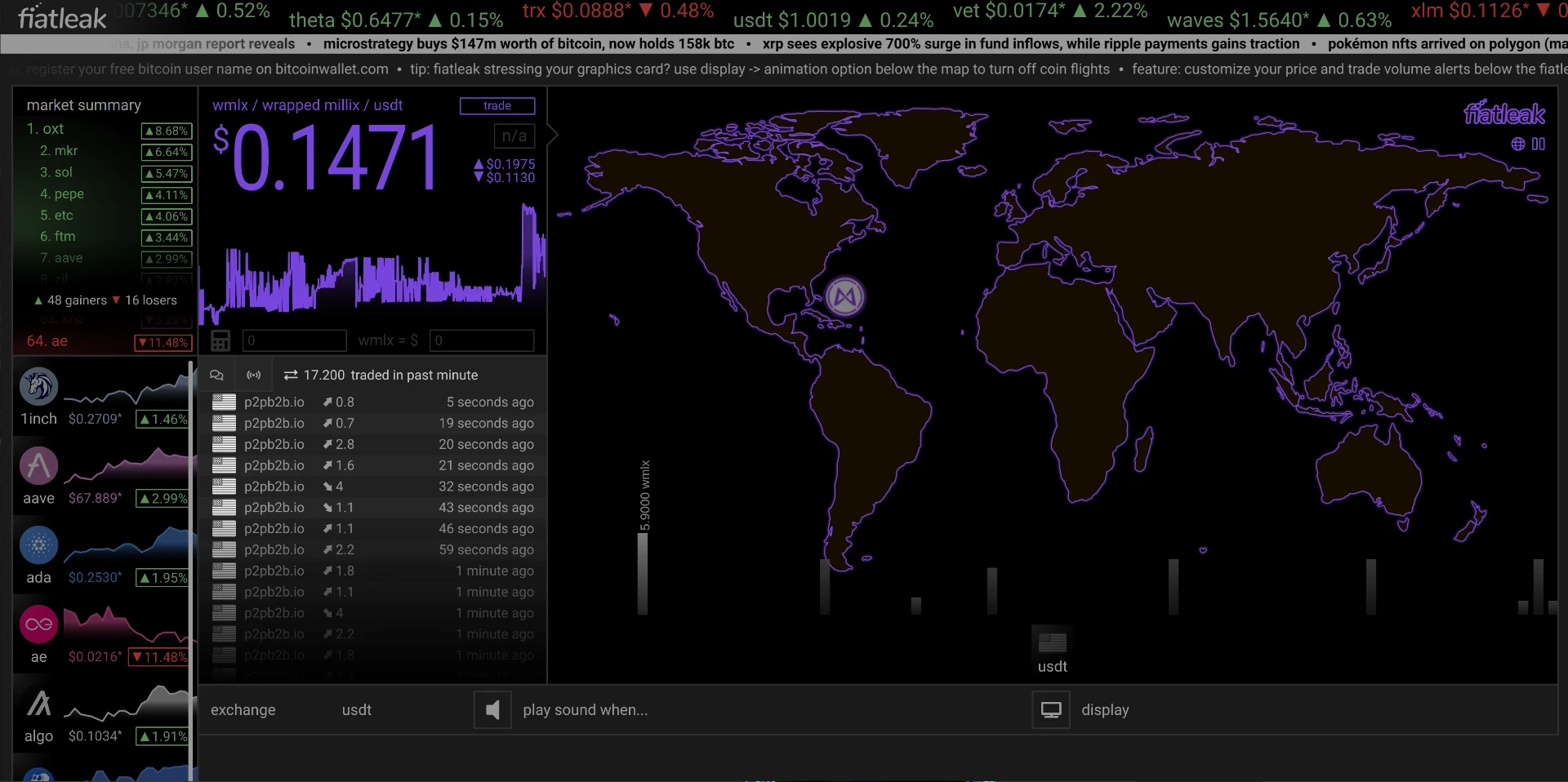Click the usdt label under the map flag
Viewport: 1568px width, 782px height.
point(1052,667)
